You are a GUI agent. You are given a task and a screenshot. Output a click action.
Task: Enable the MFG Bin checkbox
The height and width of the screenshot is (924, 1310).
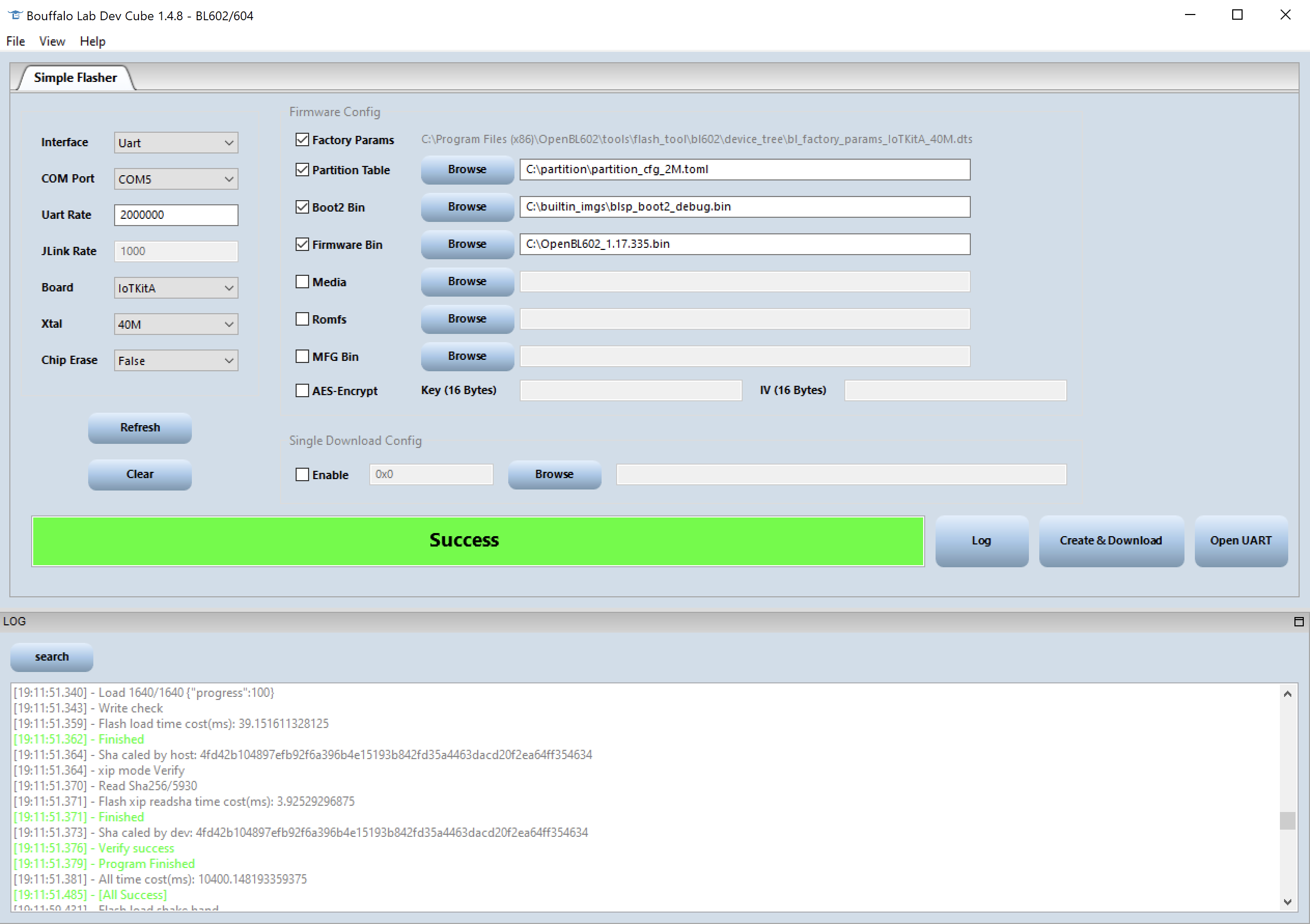tap(302, 357)
